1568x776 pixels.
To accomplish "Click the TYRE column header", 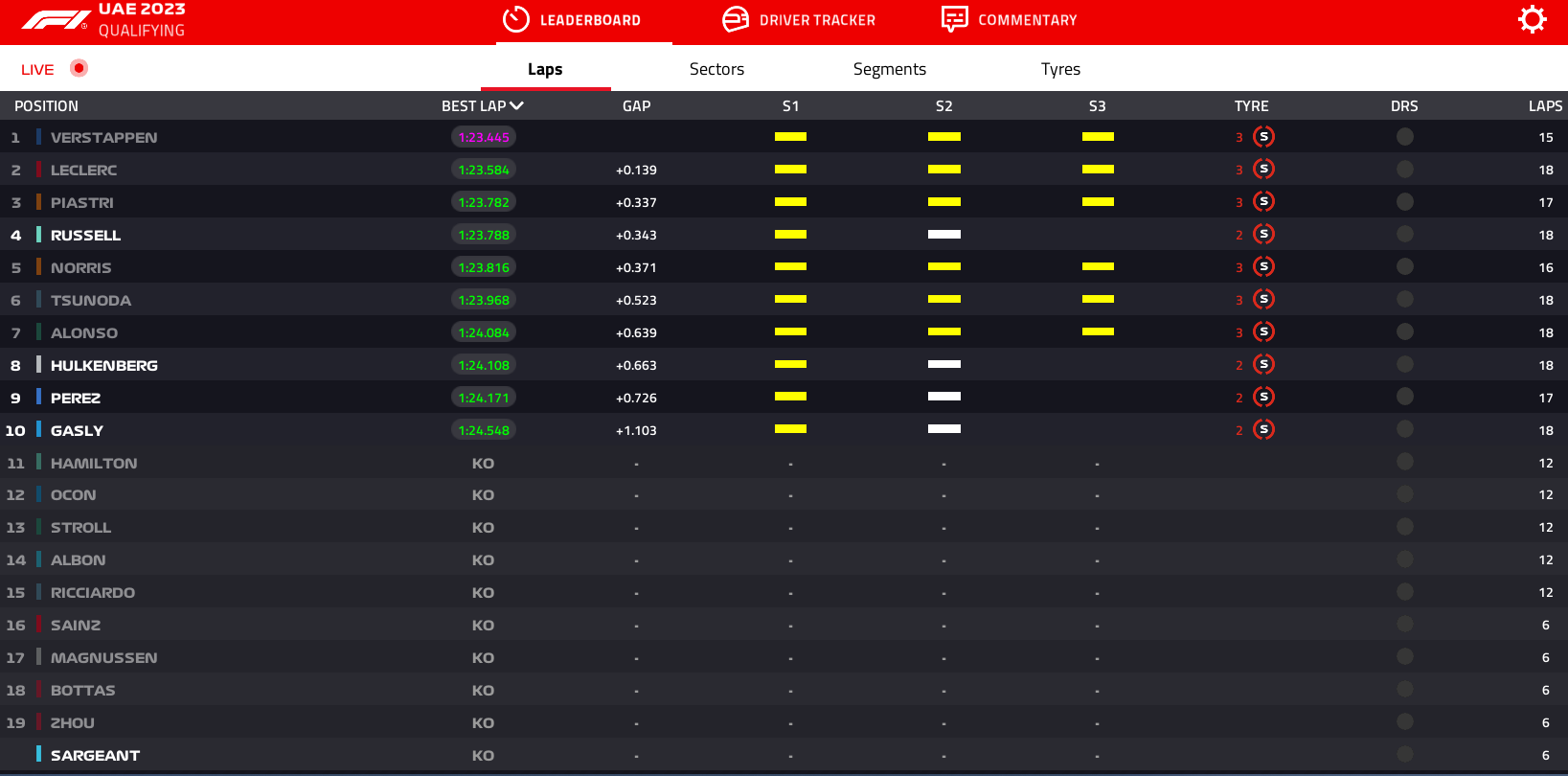I will 1251,106.
